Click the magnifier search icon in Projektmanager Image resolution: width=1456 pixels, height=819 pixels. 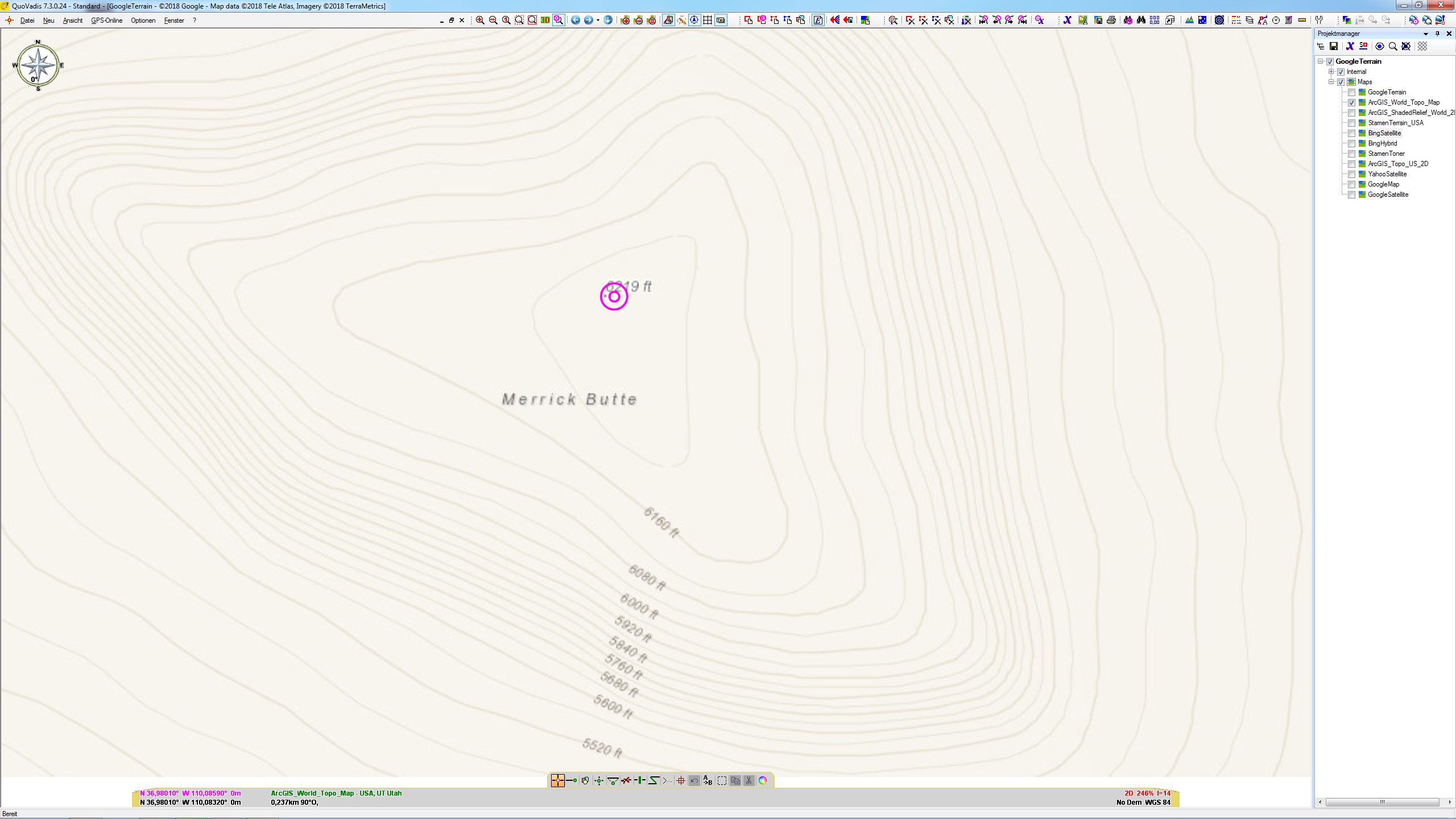(x=1393, y=47)
